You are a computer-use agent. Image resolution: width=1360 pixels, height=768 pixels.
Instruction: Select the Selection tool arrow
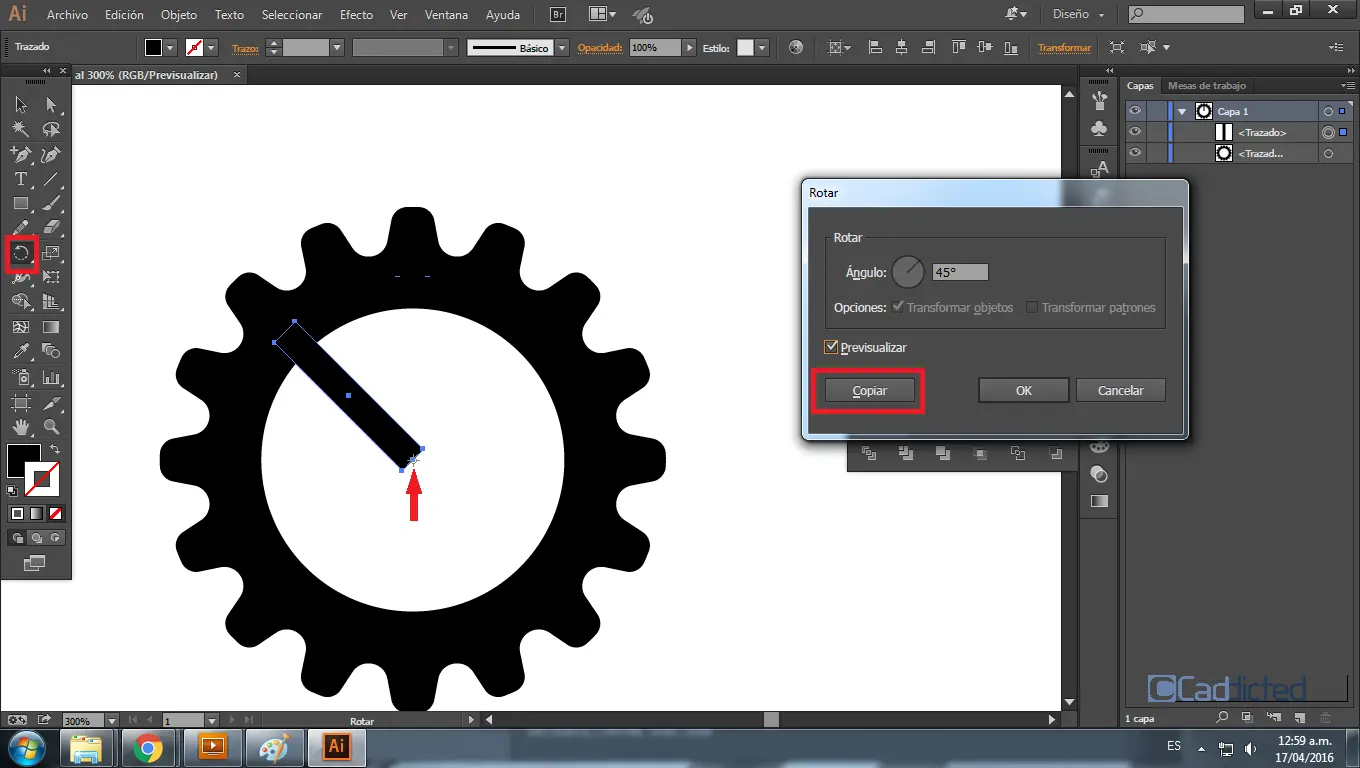pos(21,104)
